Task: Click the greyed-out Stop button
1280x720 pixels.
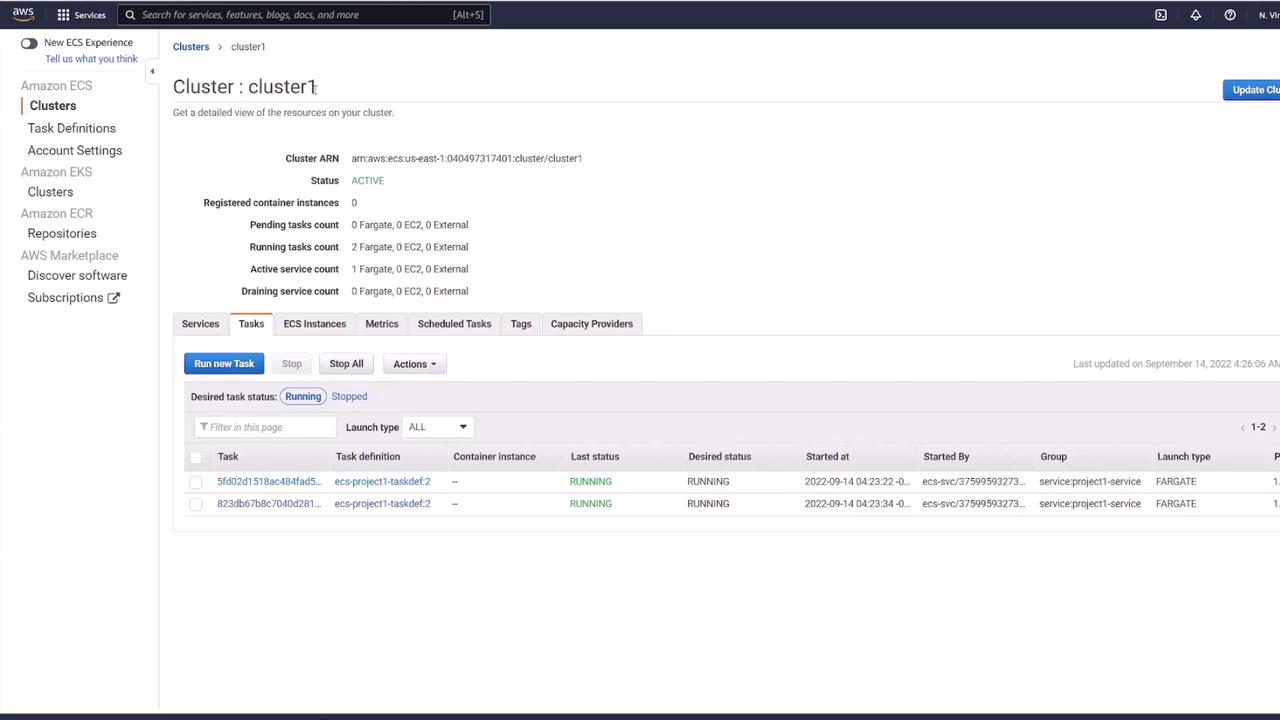Action: [x=291, y=364]
